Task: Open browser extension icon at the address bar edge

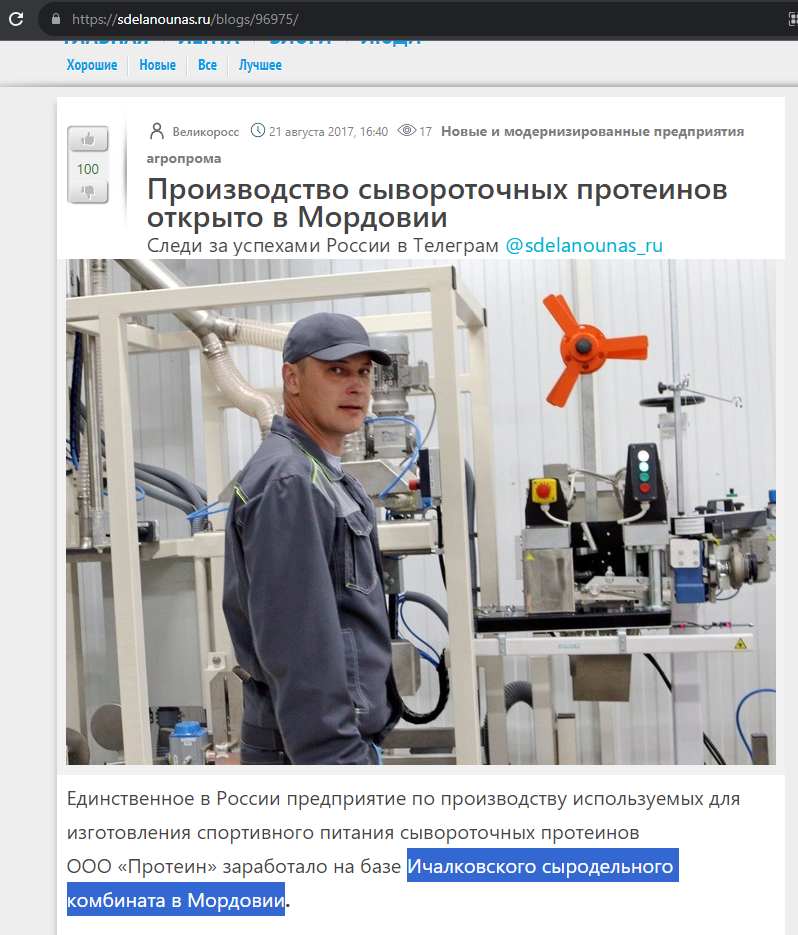Action: (793, 19)
